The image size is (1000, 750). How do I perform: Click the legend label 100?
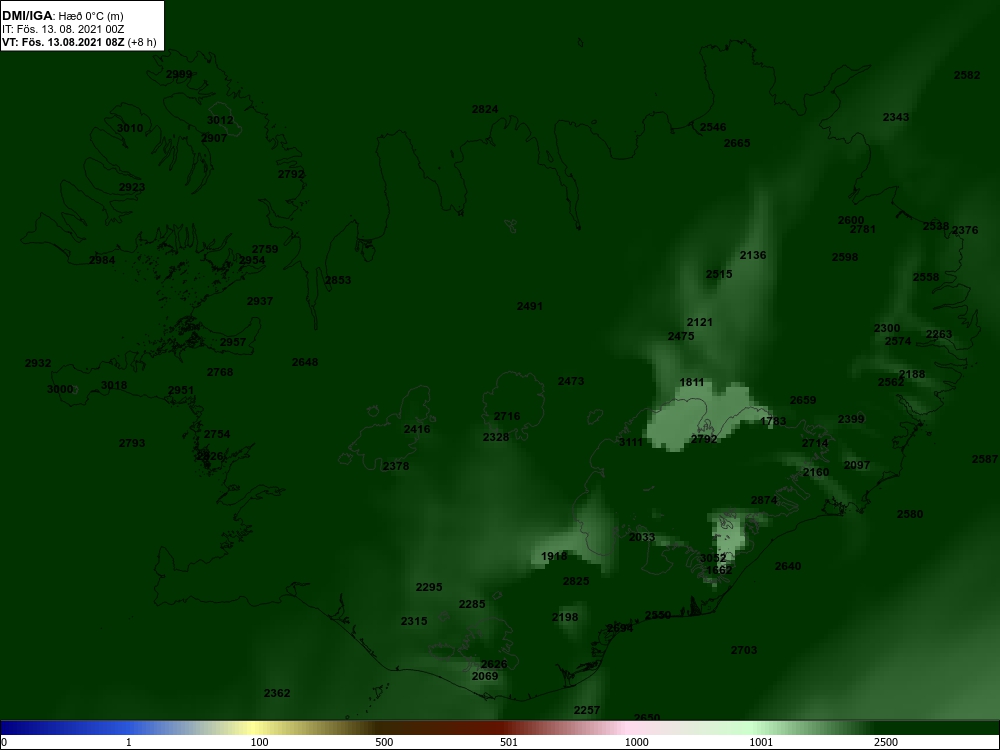[x=260, y=742]
